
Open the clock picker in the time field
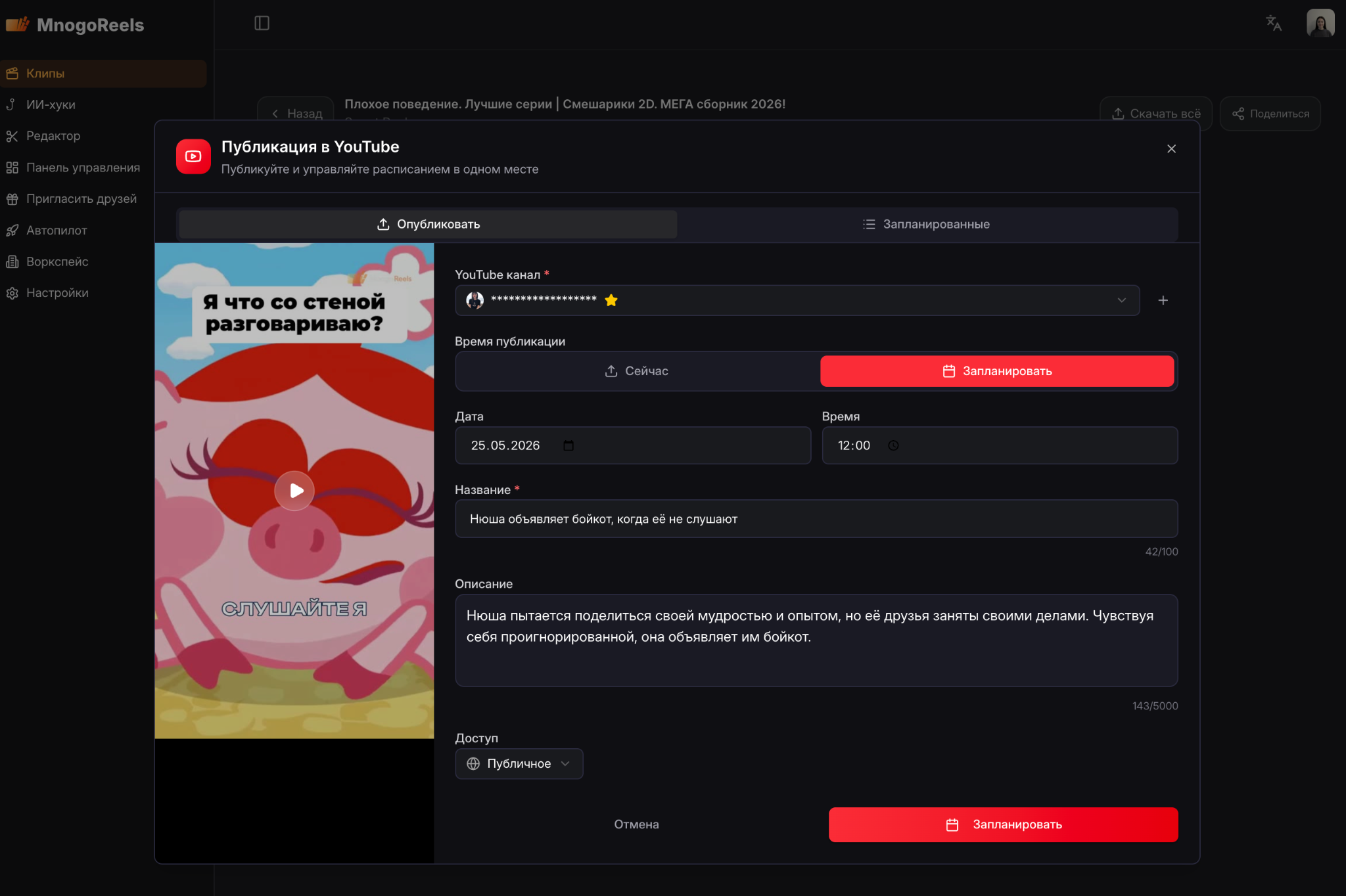point(893,445)
